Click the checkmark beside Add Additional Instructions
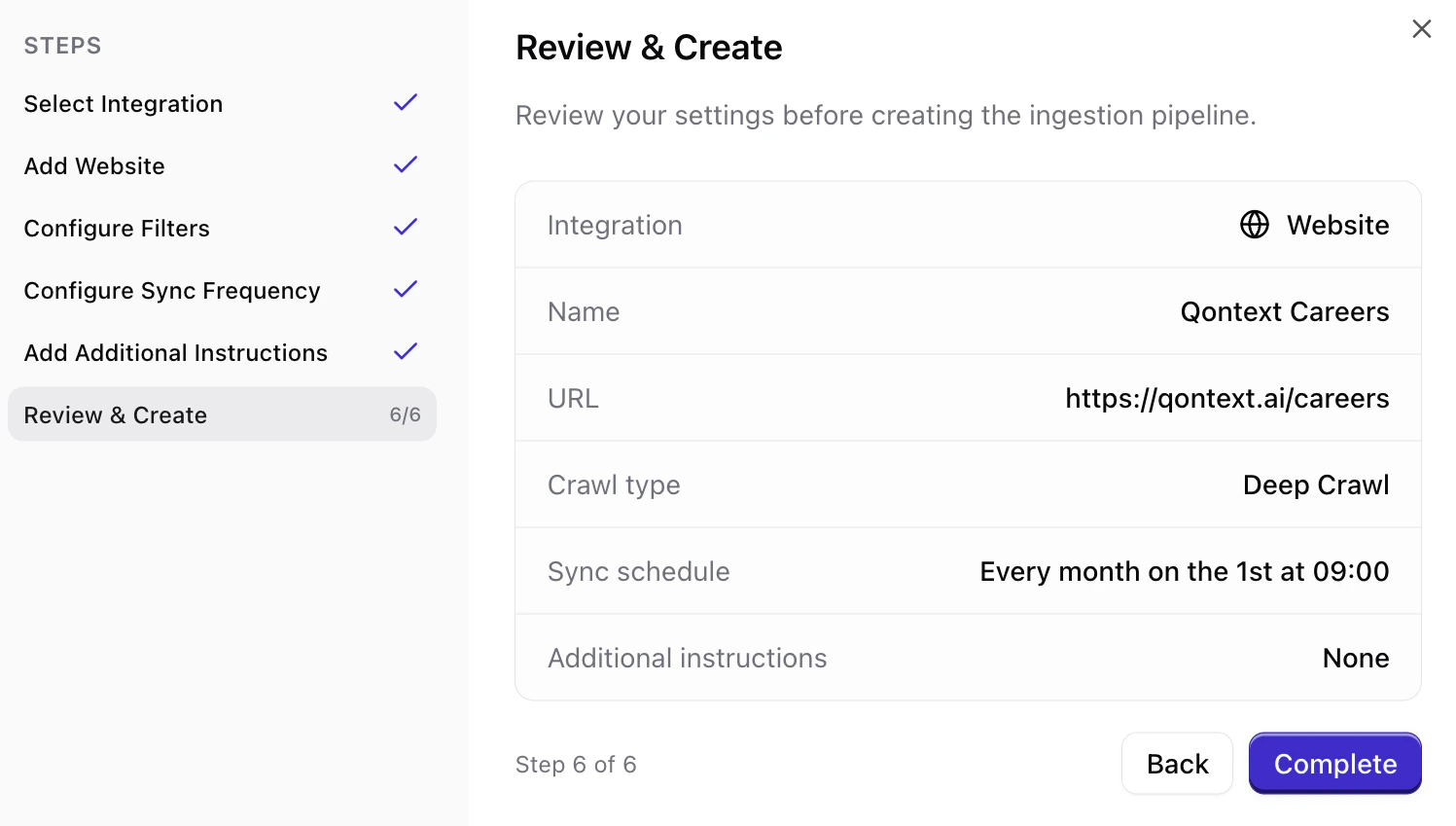The width and height of the screenshot is (1456, 826). [405, 351]
